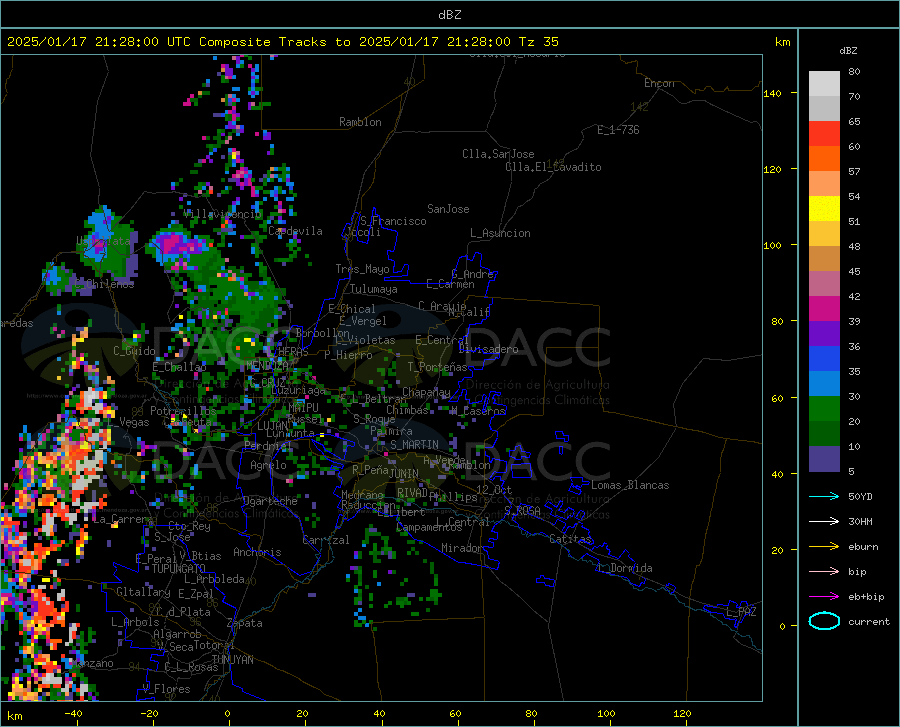Image resolution: width=900 pixels, height=727 pixels.
Task: Click the bright yellow 54 dBZ swatch
Action: (x=824, y=208)
